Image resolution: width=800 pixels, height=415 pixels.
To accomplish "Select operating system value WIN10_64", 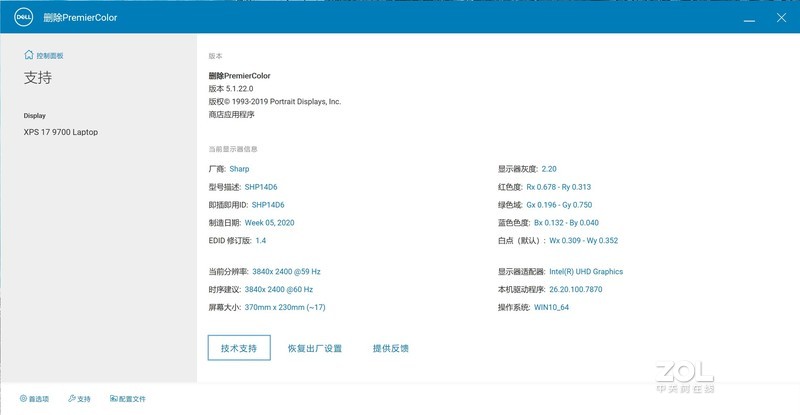I will point(551,307).
